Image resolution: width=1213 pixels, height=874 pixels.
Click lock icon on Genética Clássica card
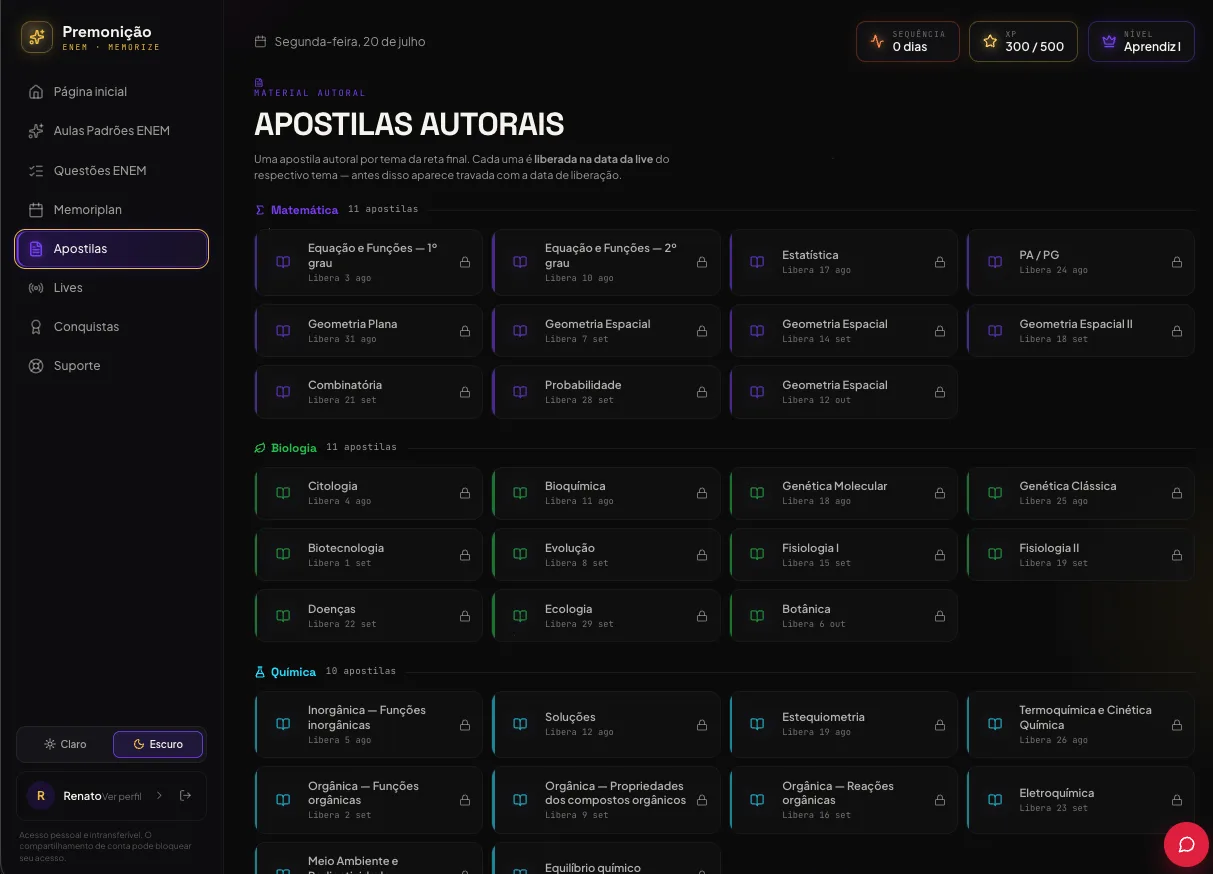1177,493
